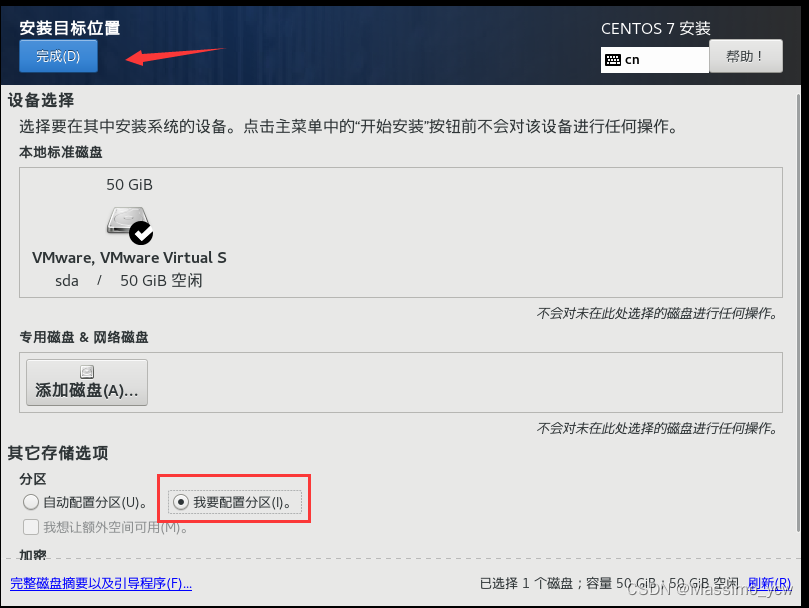Viewport: 809px width, 608px height.
Task: Click the 其它存储选项 section heading
Action: (x=58, y=453)
